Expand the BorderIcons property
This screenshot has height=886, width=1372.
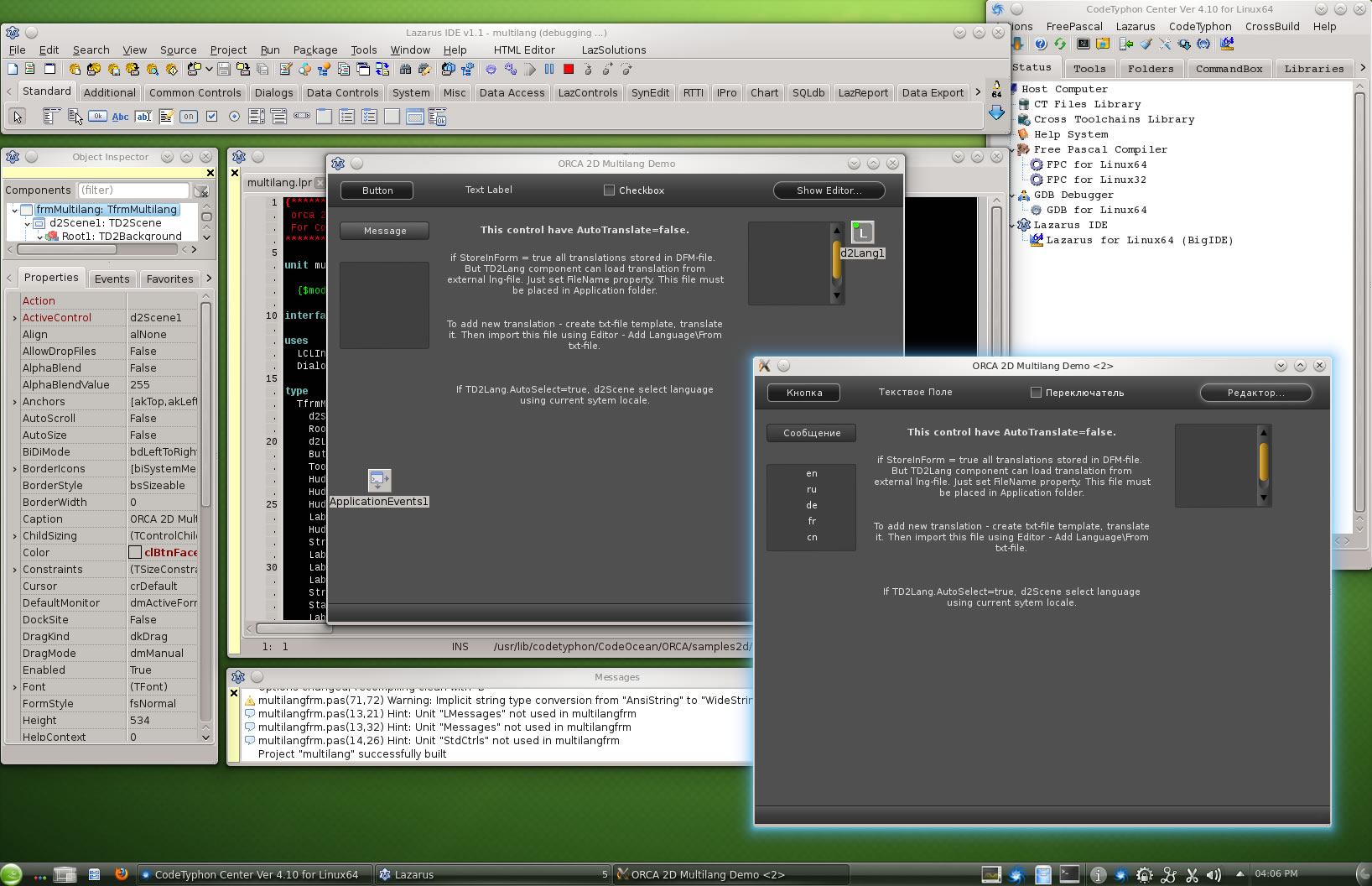(x=14, y=469)
